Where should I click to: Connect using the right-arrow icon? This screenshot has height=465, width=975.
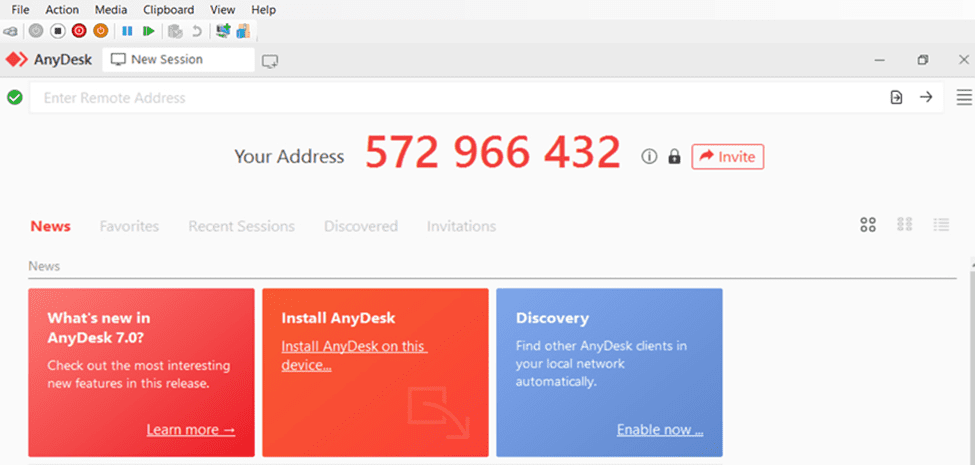[x=926, y=97]
